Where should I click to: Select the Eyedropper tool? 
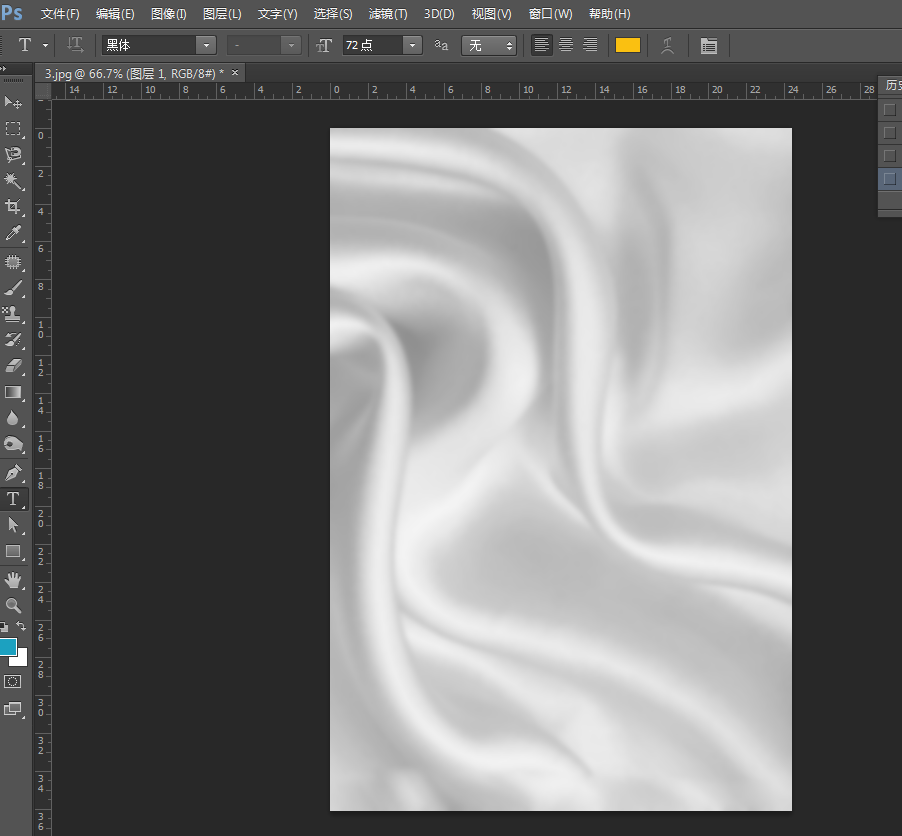[x=13, y=233]
